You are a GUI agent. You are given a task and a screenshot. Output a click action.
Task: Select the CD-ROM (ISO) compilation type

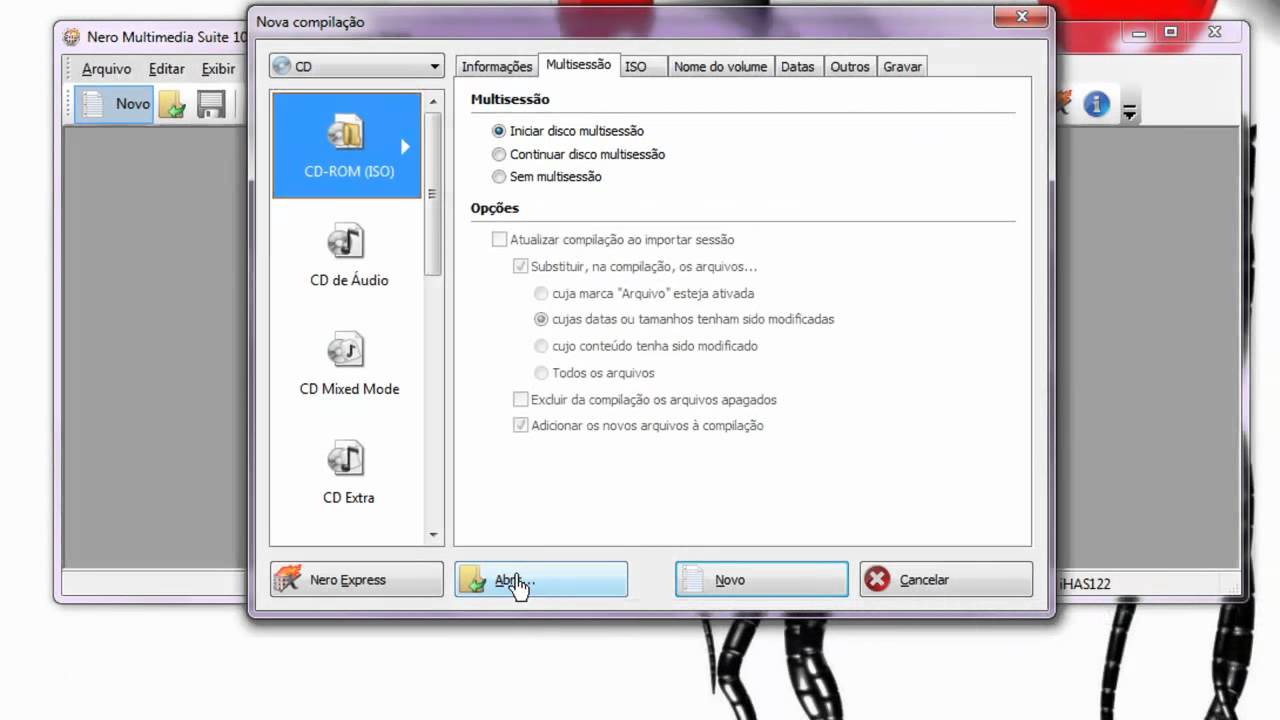coord(346,145)
